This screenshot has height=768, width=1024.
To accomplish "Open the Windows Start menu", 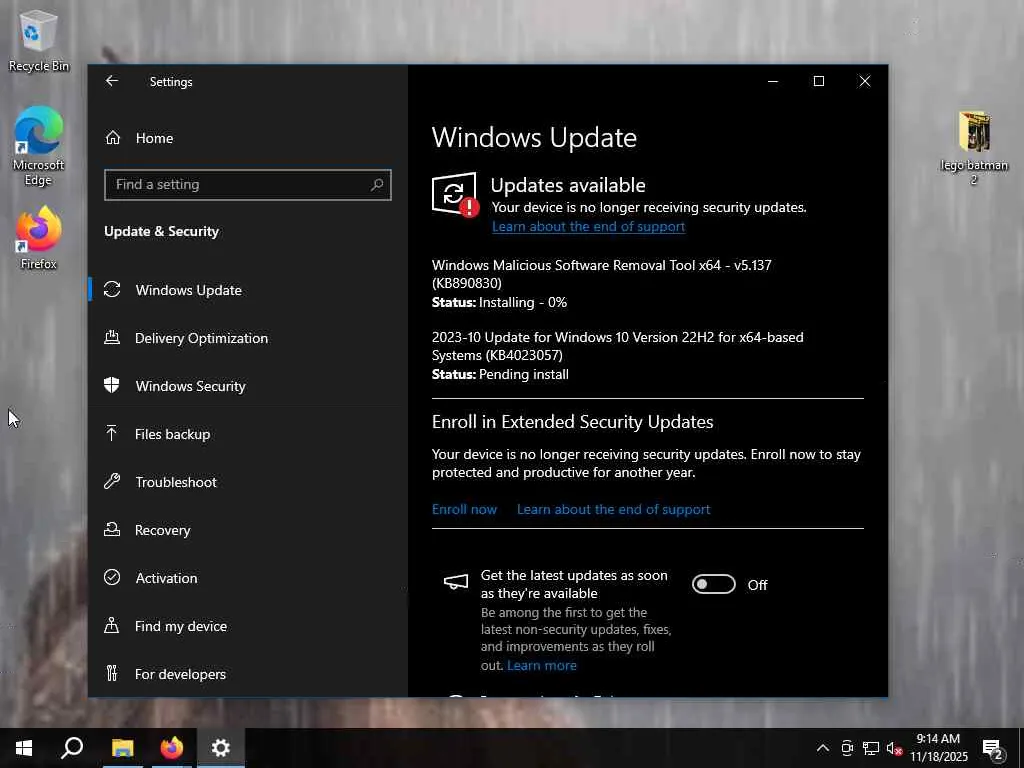I will (x=24, y=748).
